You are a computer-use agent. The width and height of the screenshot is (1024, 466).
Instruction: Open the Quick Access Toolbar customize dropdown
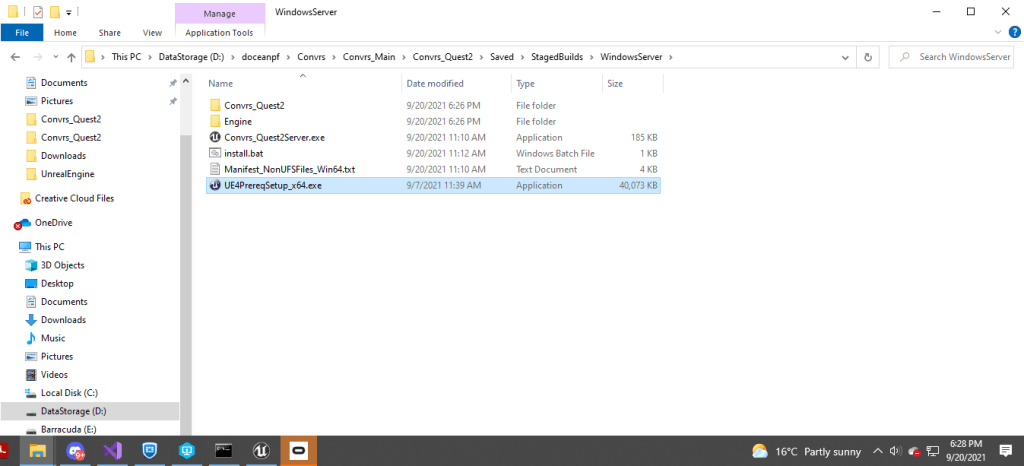point(68,12)
